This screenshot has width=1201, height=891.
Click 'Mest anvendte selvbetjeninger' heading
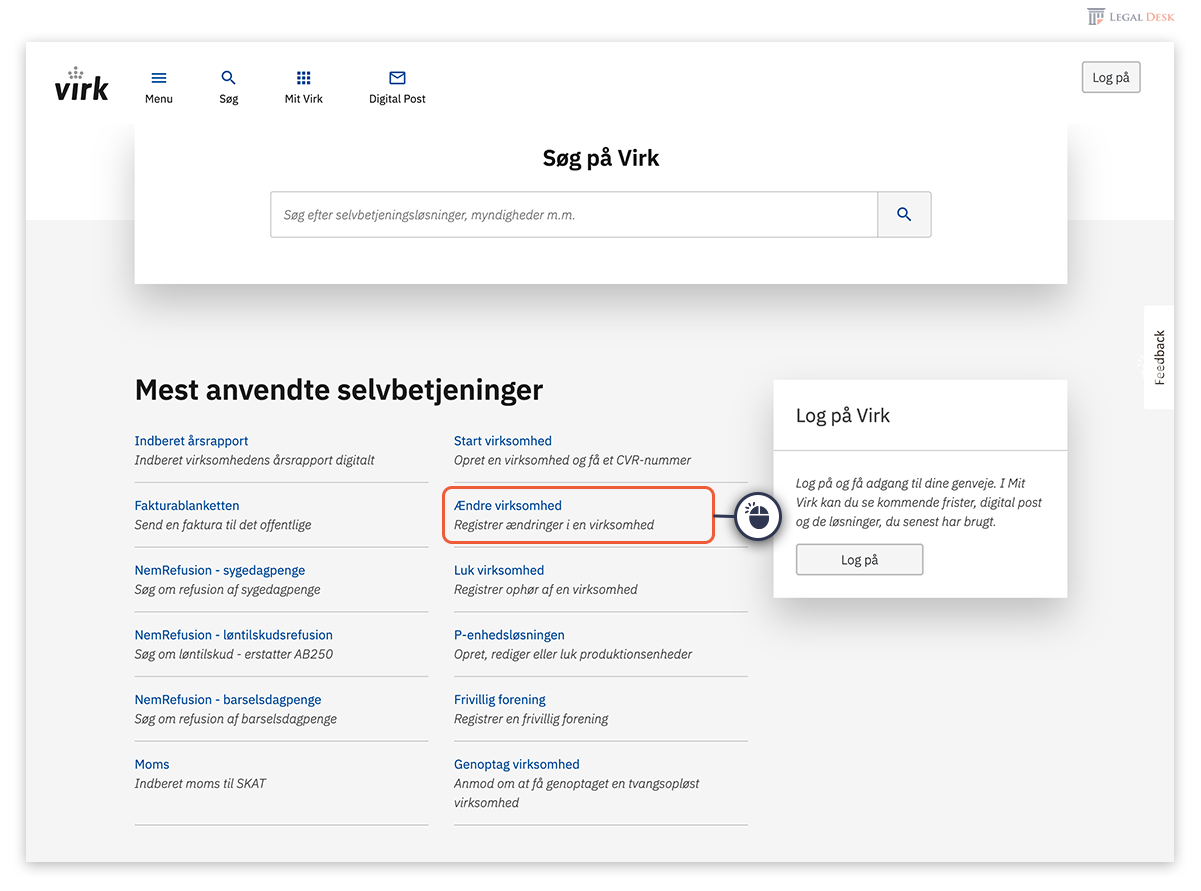pos(339,389)
